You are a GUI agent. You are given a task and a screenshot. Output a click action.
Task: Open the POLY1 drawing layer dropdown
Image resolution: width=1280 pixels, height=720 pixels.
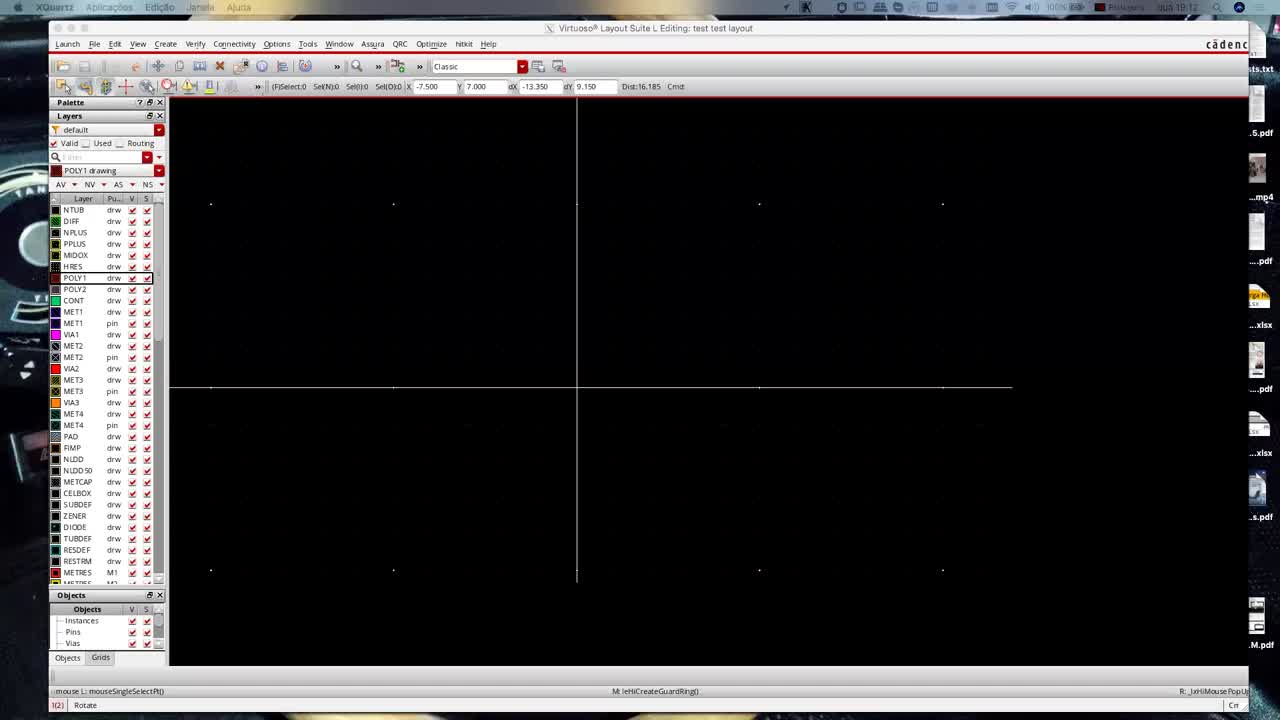[x=158, y=171]
